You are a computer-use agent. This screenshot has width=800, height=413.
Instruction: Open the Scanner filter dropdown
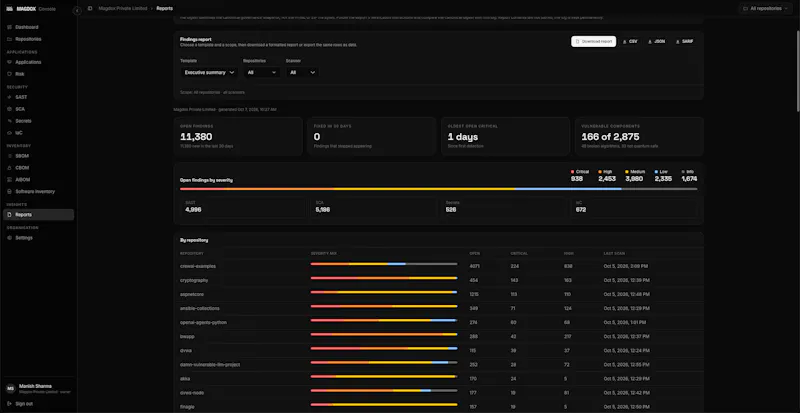(303, 72)
